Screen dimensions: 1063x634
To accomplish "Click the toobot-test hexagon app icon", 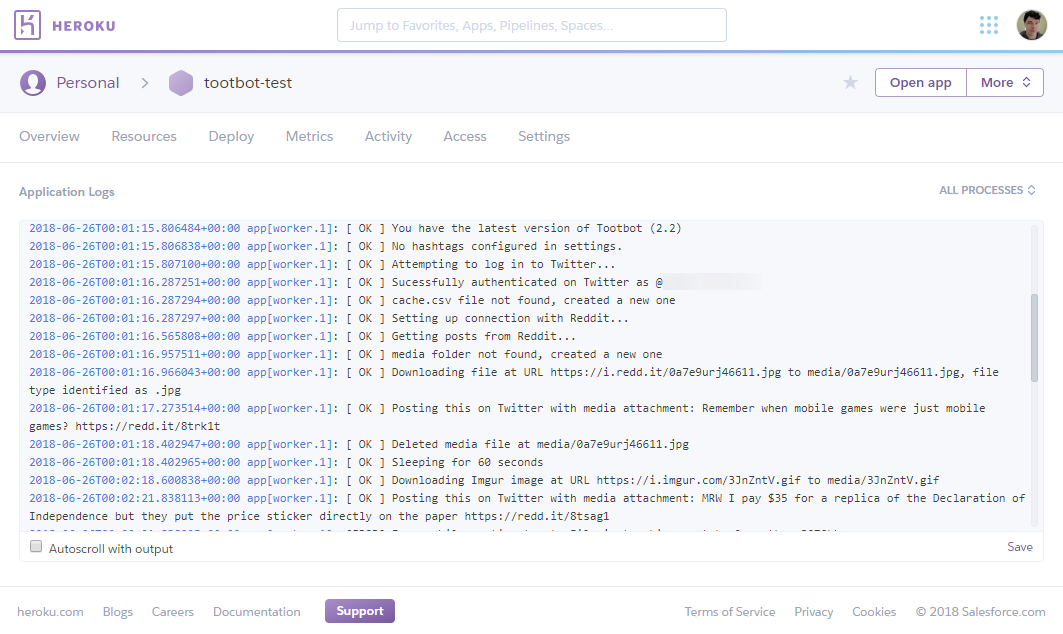I will (181, 83).
